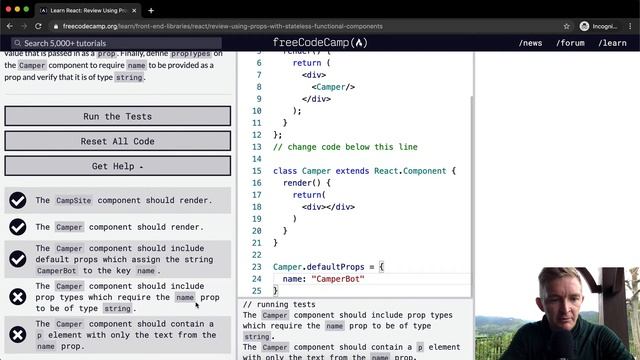640x360 pixels.
Task: Open the Chrome three-dot menu
Action: coord(630,26)
